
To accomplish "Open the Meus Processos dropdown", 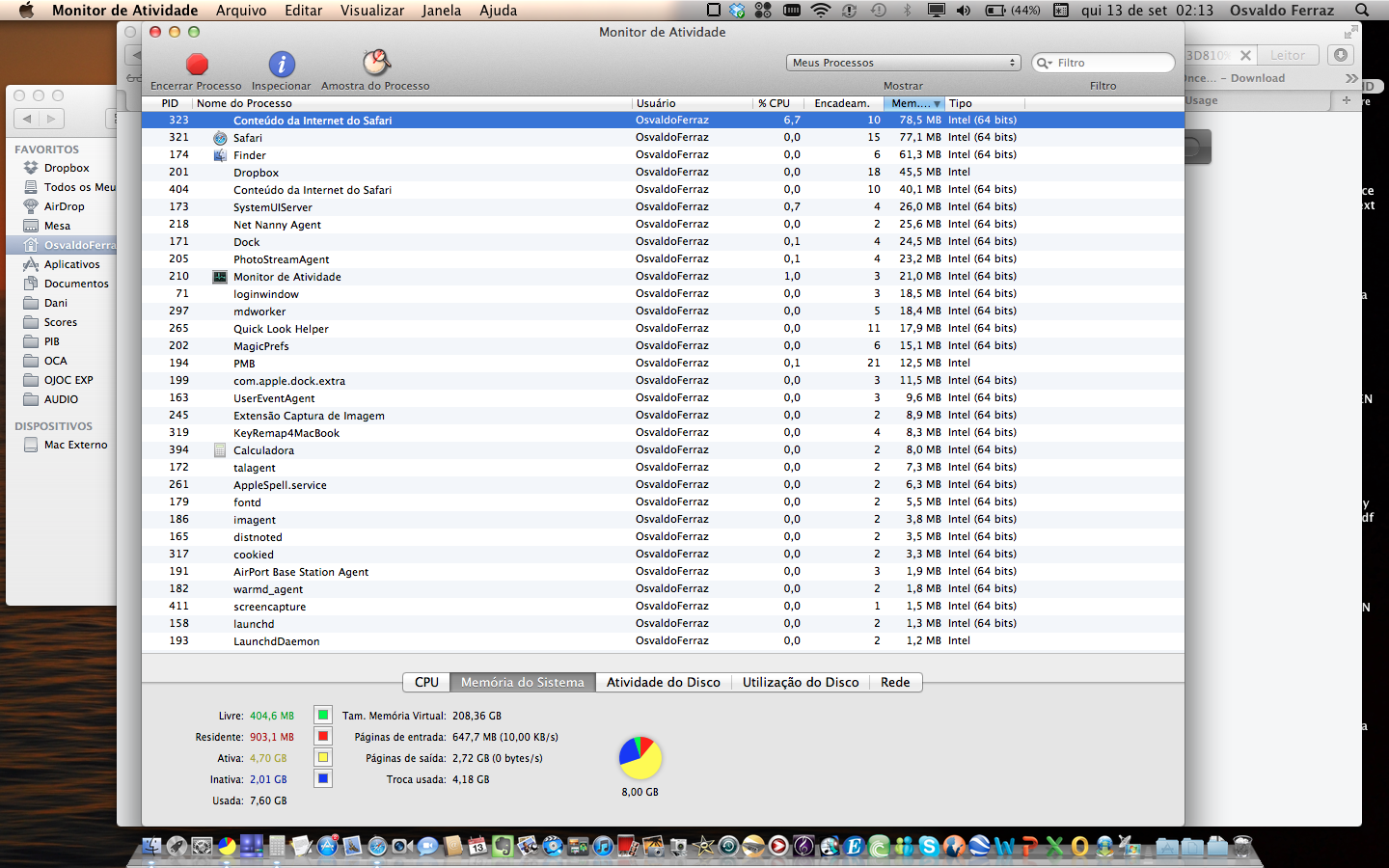I will pyautogui.click(x=904, y=63).
